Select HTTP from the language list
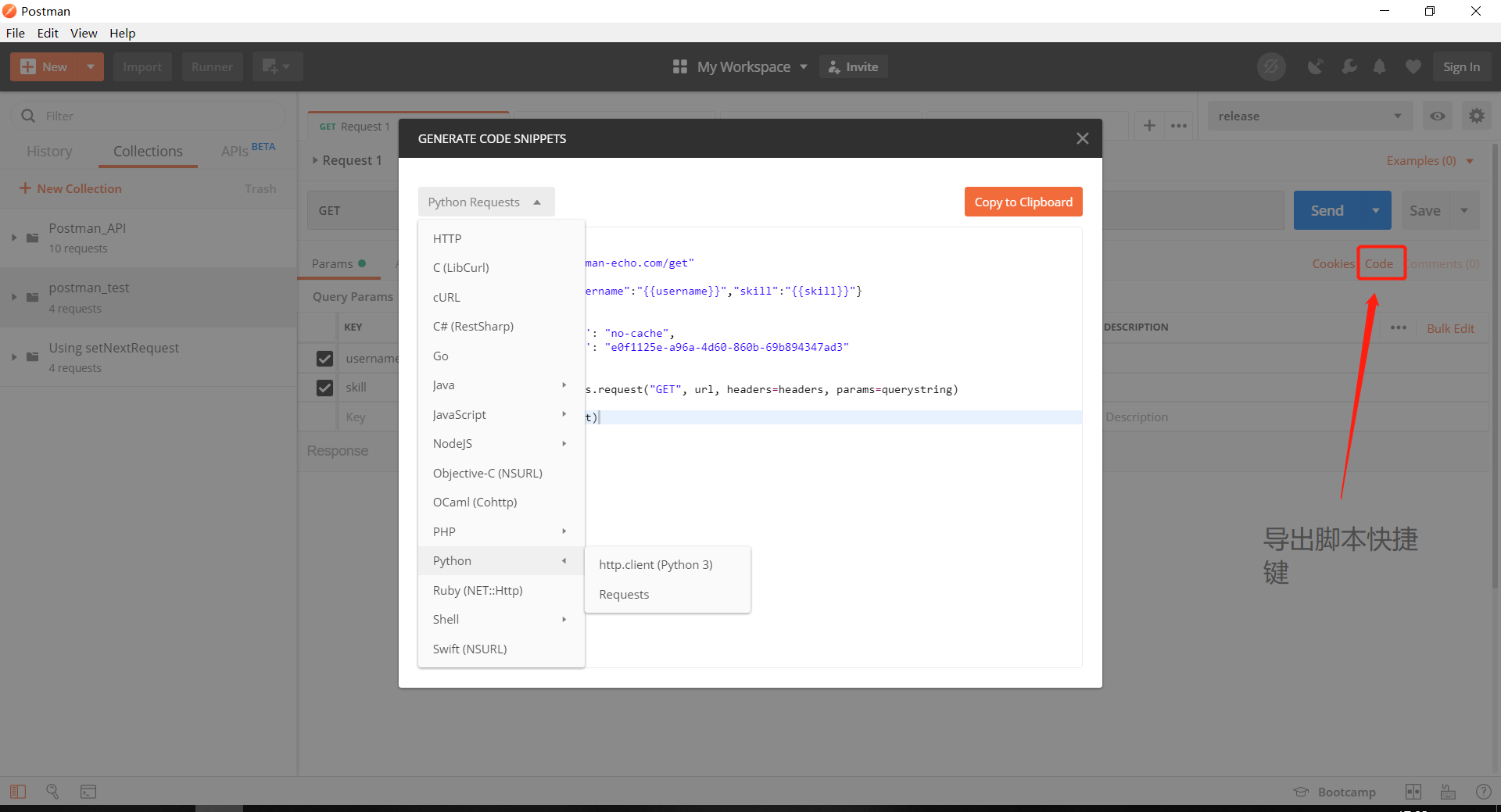 click(x=501, y=238)
